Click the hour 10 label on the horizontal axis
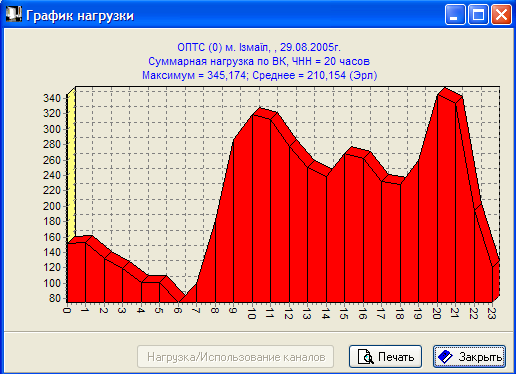 tap(252, 313)
